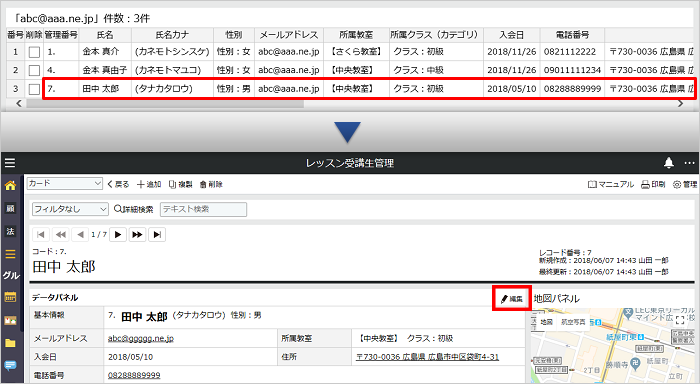This screenshot has height=384, width=700.
Task: Click the 編集 edit button
Action: click(x=512, y=299)
